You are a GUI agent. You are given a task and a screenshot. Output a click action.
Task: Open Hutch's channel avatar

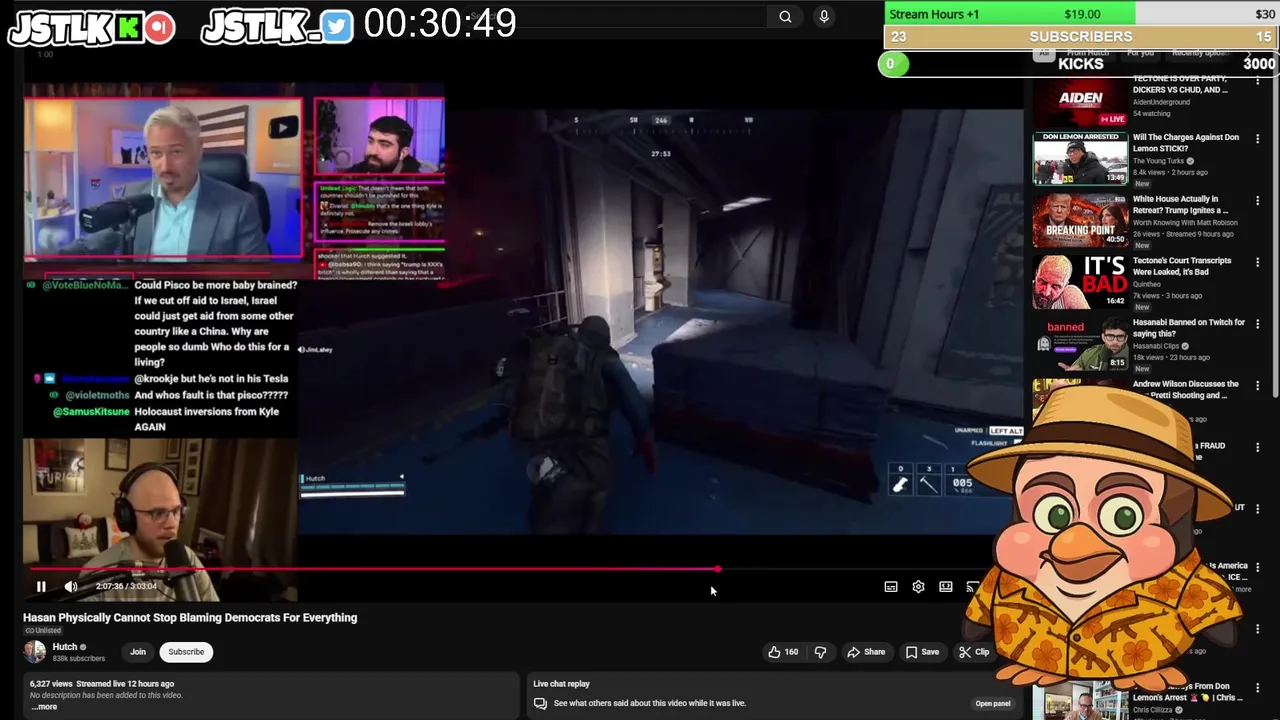tap(35, 652)
